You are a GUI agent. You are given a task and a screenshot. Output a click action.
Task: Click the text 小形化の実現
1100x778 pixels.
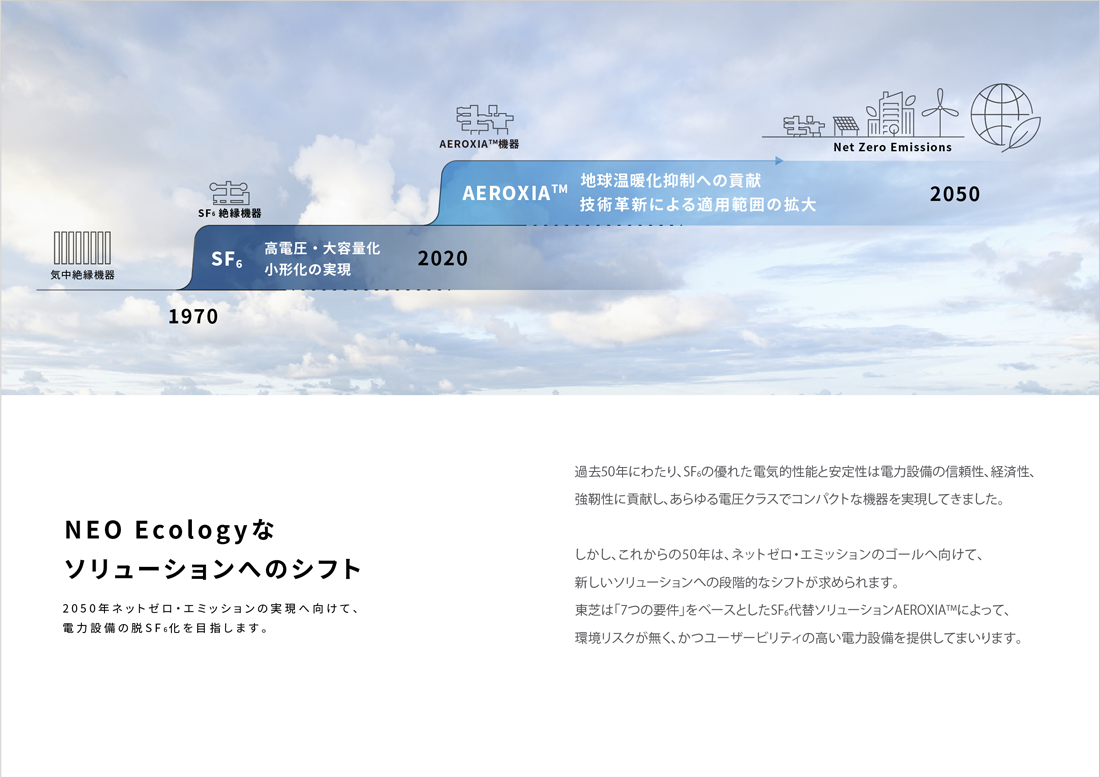click(307, 269)
